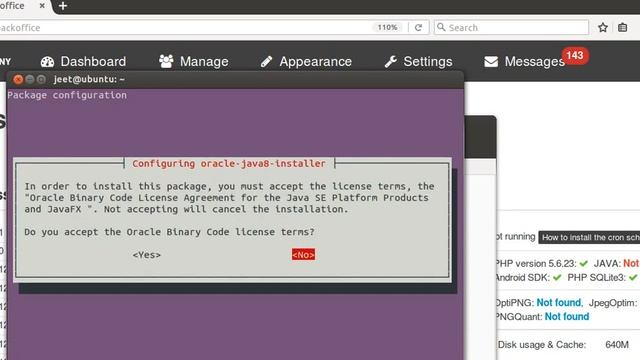Open the bookmarks list icon

pyautogui.click(x=622, y=27)
